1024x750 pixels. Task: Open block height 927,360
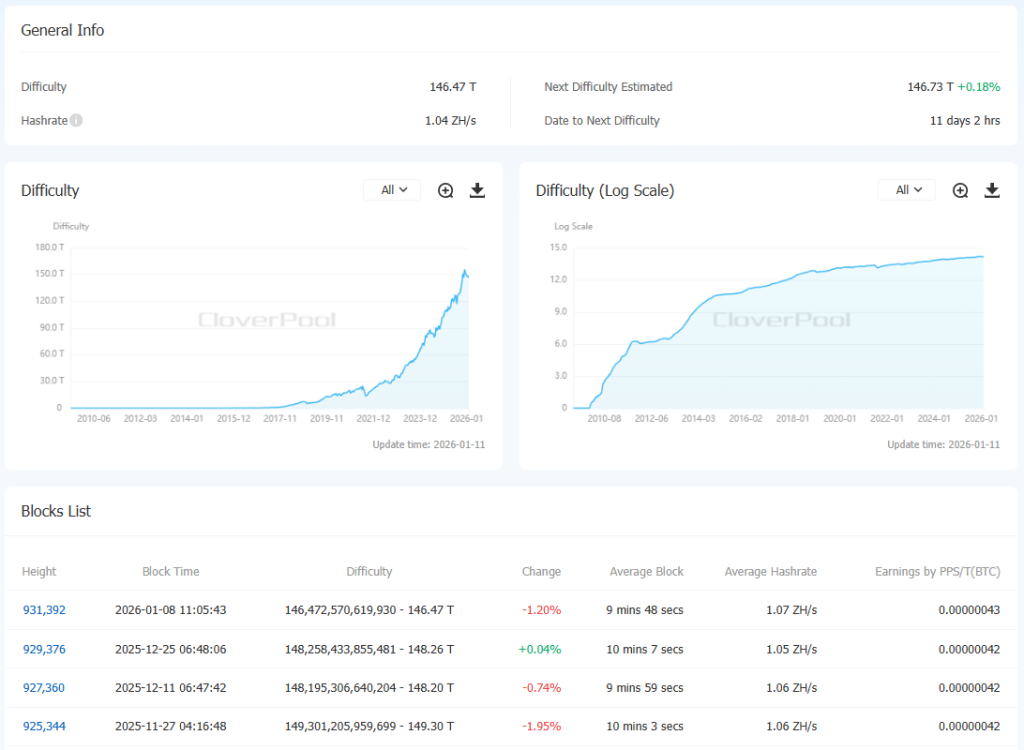(x=44, y=688)
